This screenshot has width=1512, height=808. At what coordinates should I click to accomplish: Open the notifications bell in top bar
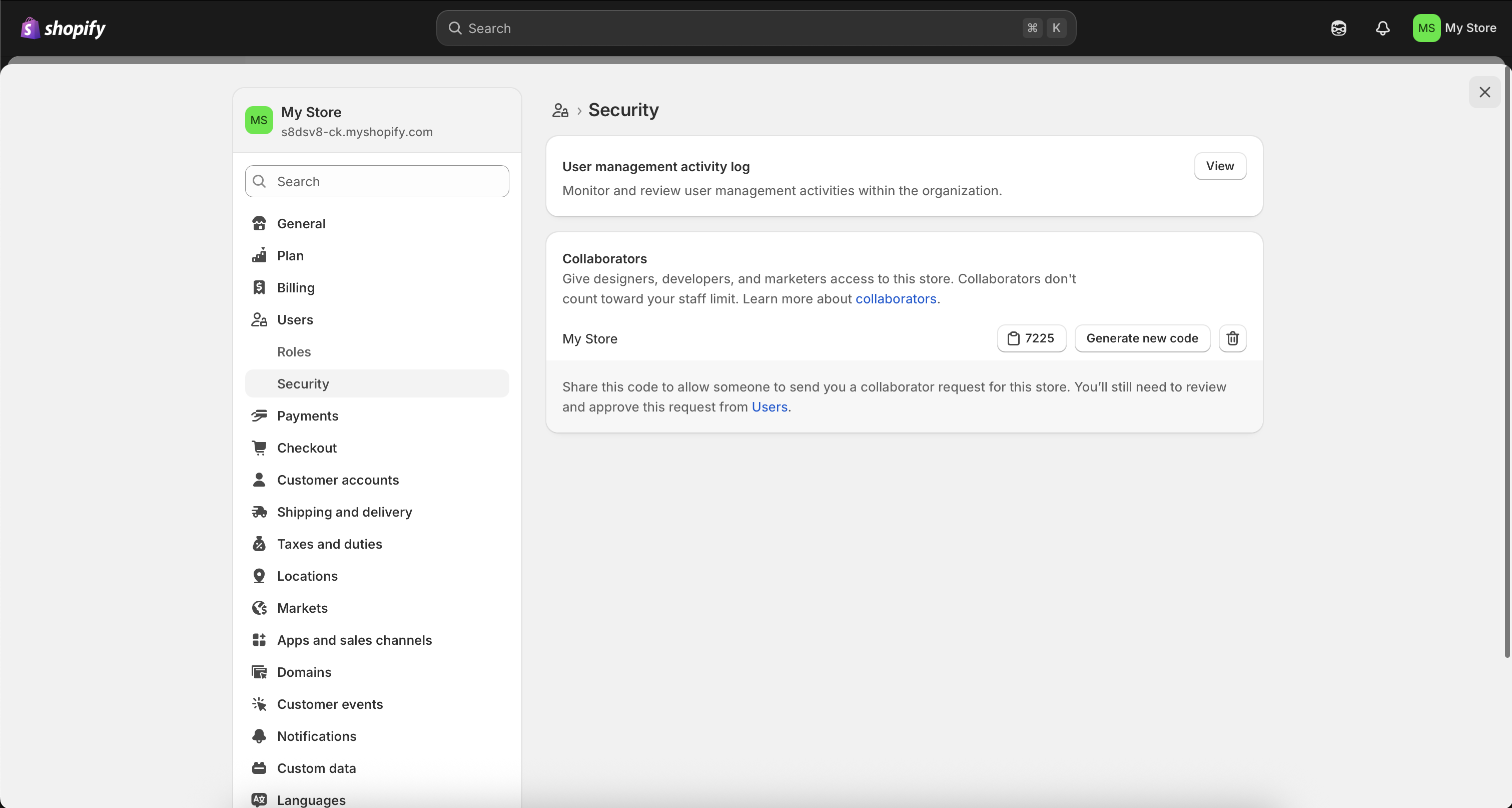point(1382,28)
